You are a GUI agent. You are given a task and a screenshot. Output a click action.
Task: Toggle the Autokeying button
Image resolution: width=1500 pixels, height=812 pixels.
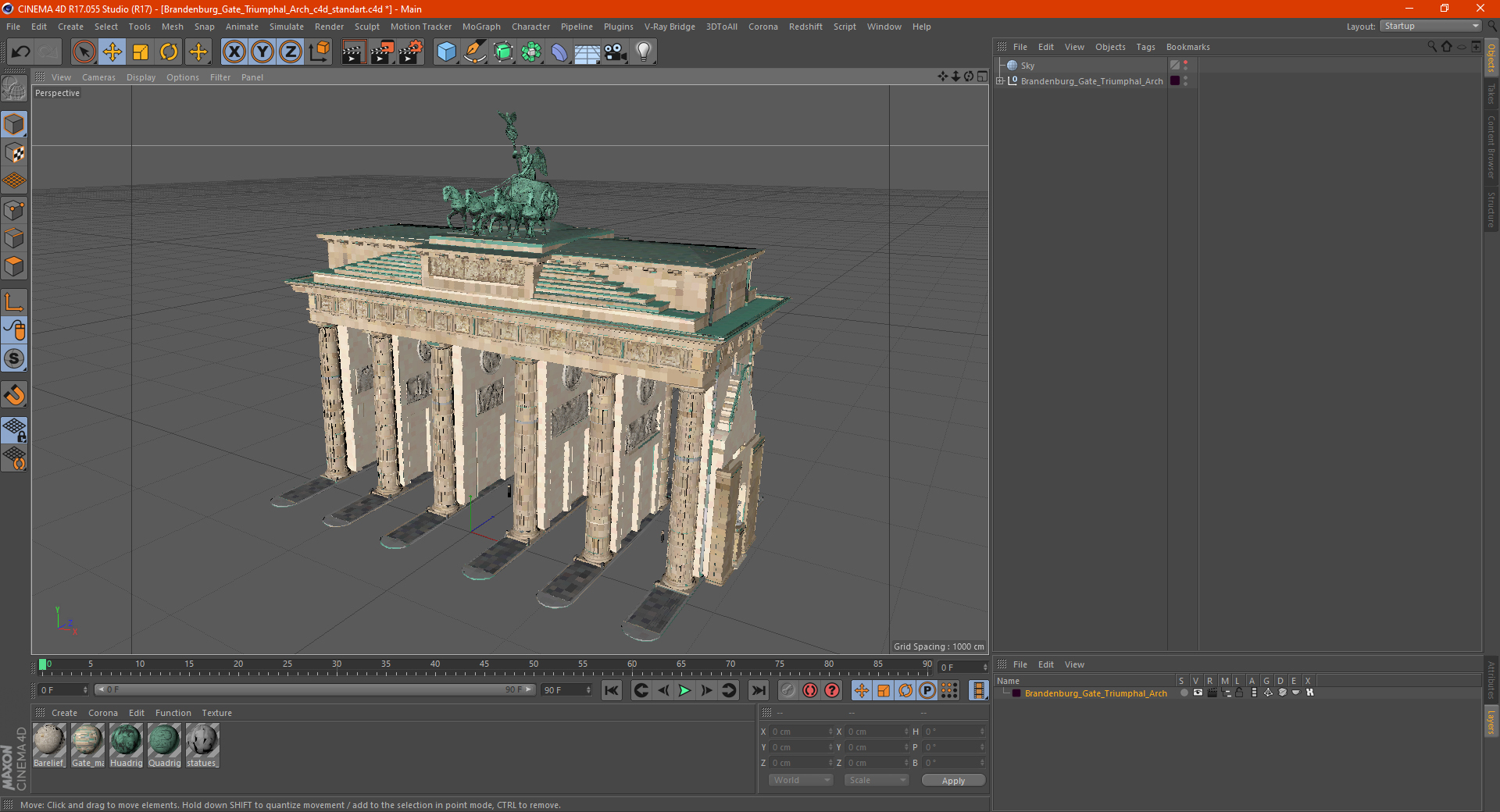point(810,690)
